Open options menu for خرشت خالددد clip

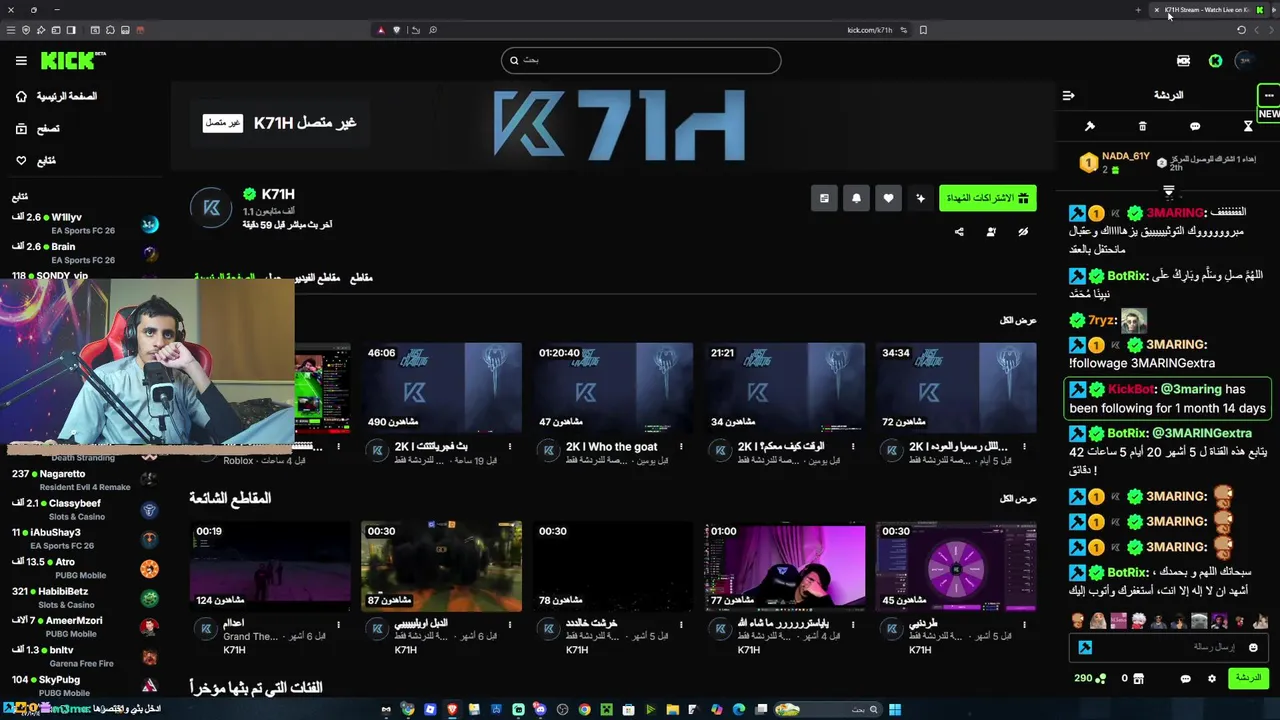coord(682,625)
